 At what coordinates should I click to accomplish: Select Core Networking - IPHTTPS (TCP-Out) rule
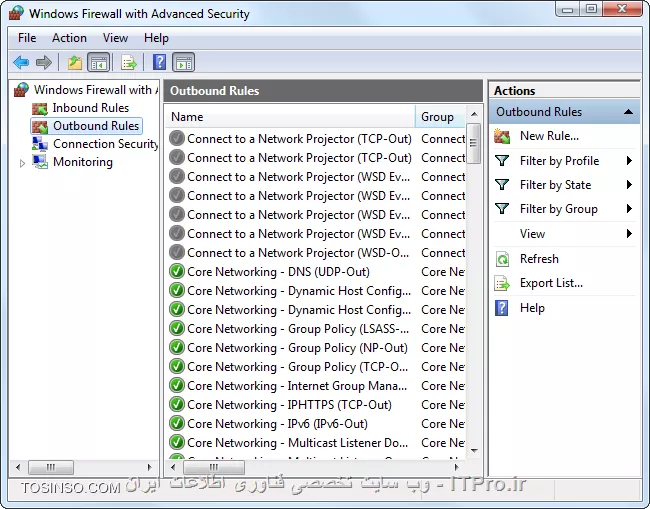[x=289, y=405]
